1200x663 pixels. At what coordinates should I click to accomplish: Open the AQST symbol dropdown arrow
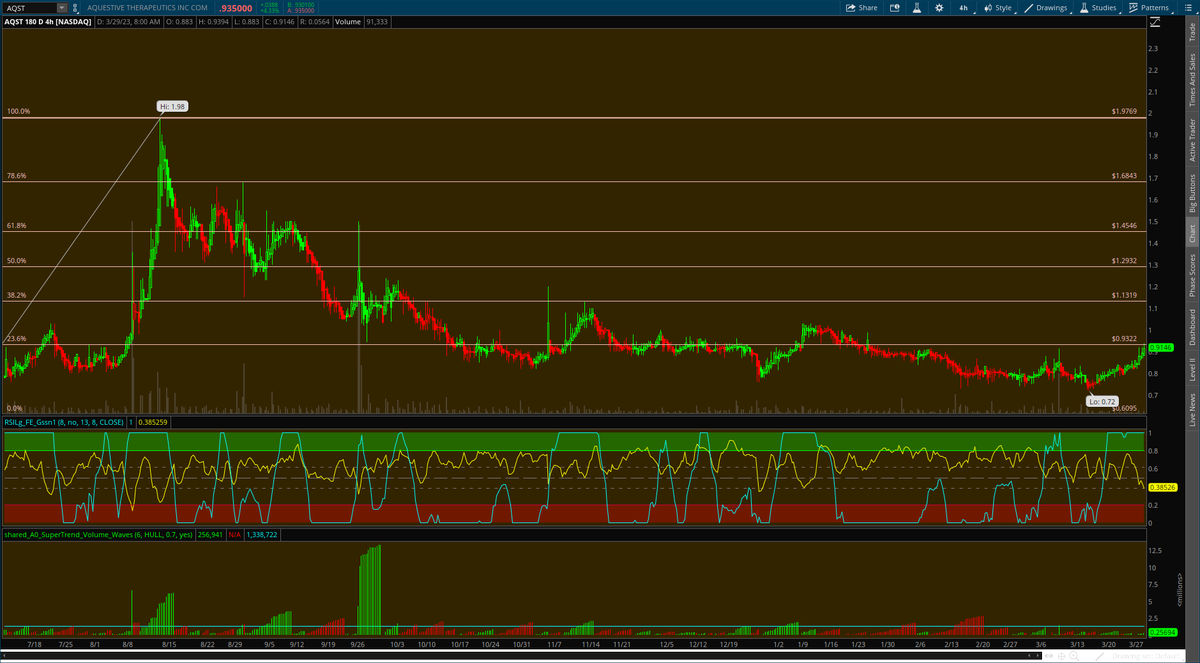[x=61, y=7]
